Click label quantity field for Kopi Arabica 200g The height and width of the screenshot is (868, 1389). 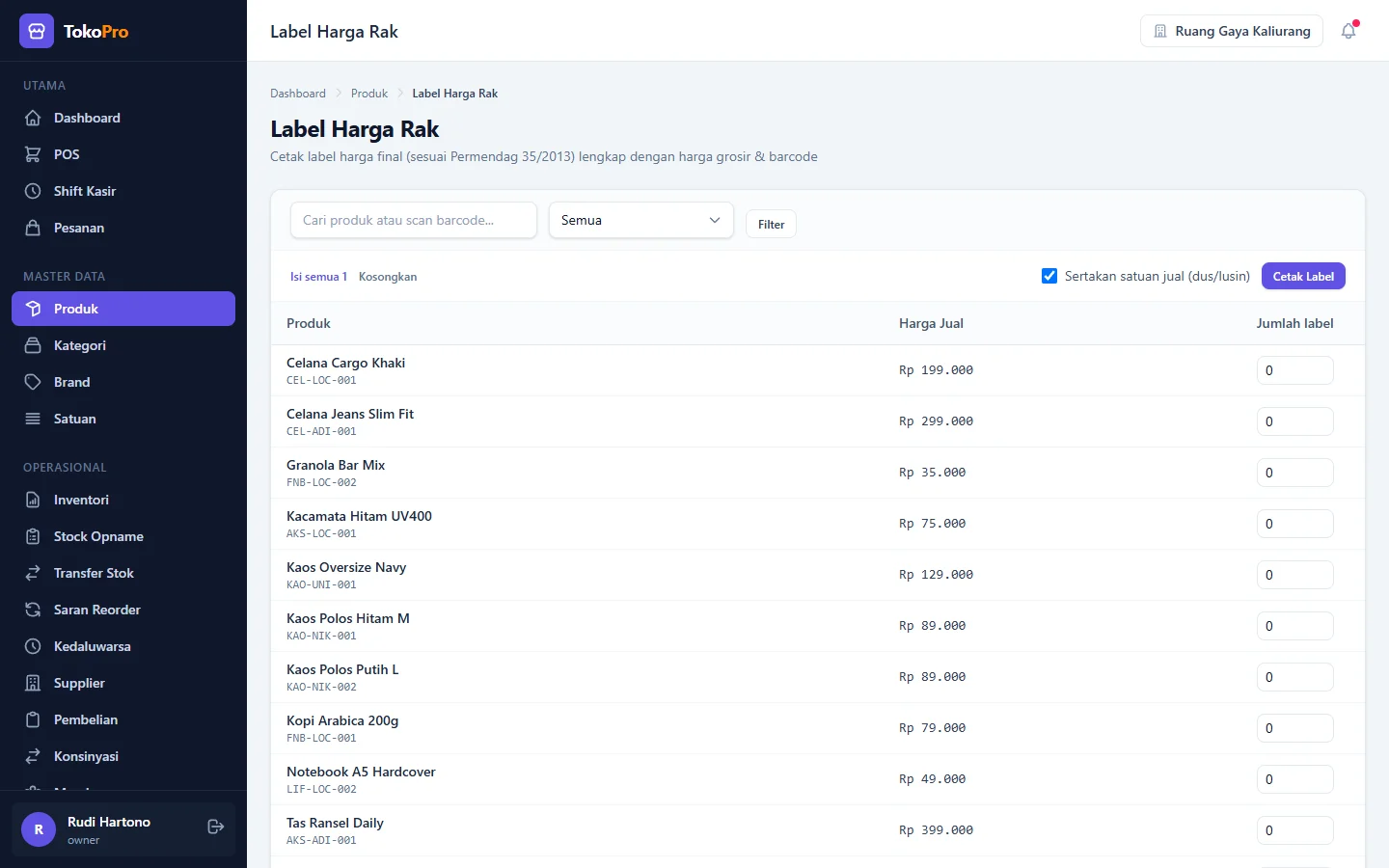(x=1294, y=728)
